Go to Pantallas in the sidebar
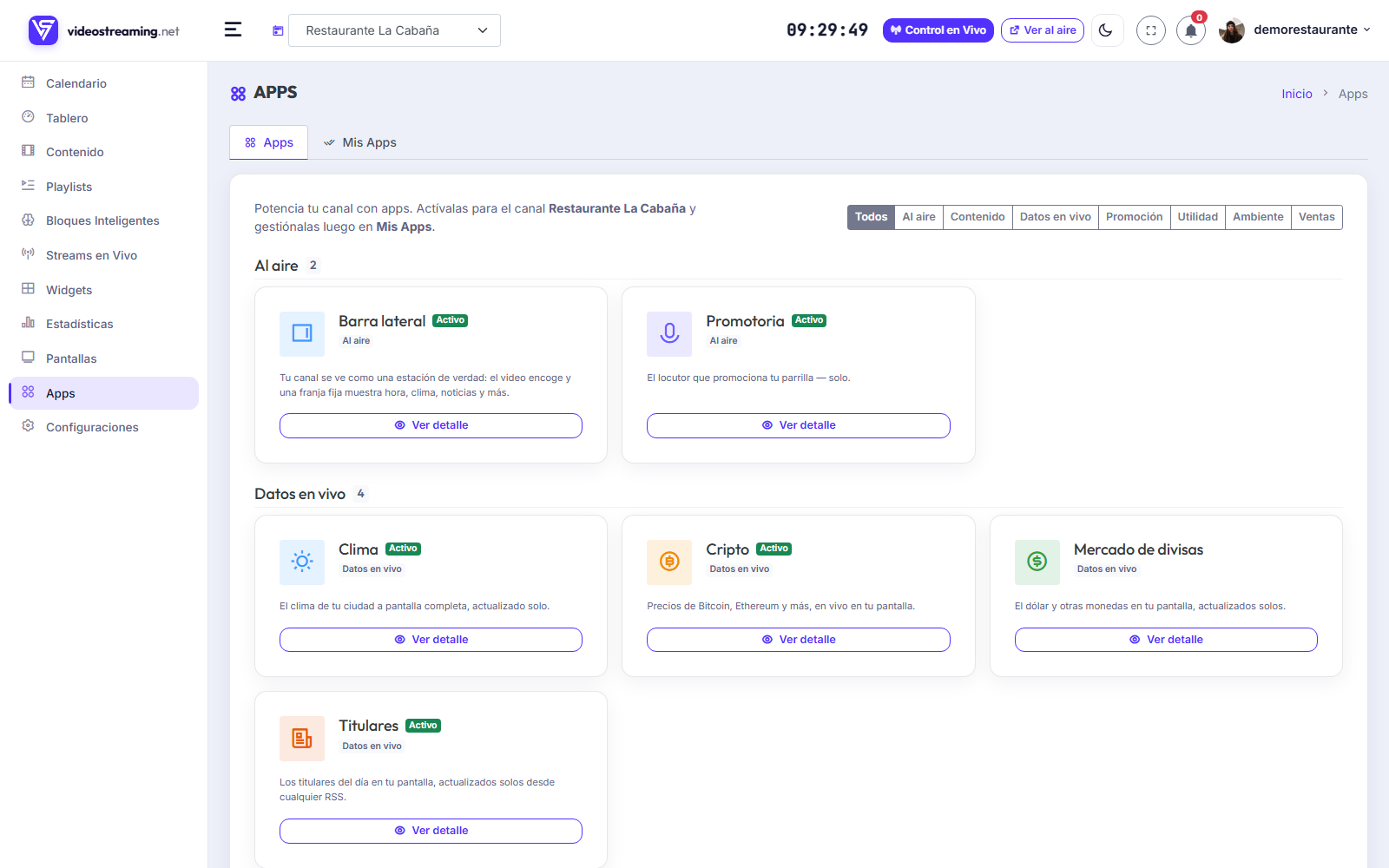The height and width of the screenshot is (868, 1389). (103, 358)
